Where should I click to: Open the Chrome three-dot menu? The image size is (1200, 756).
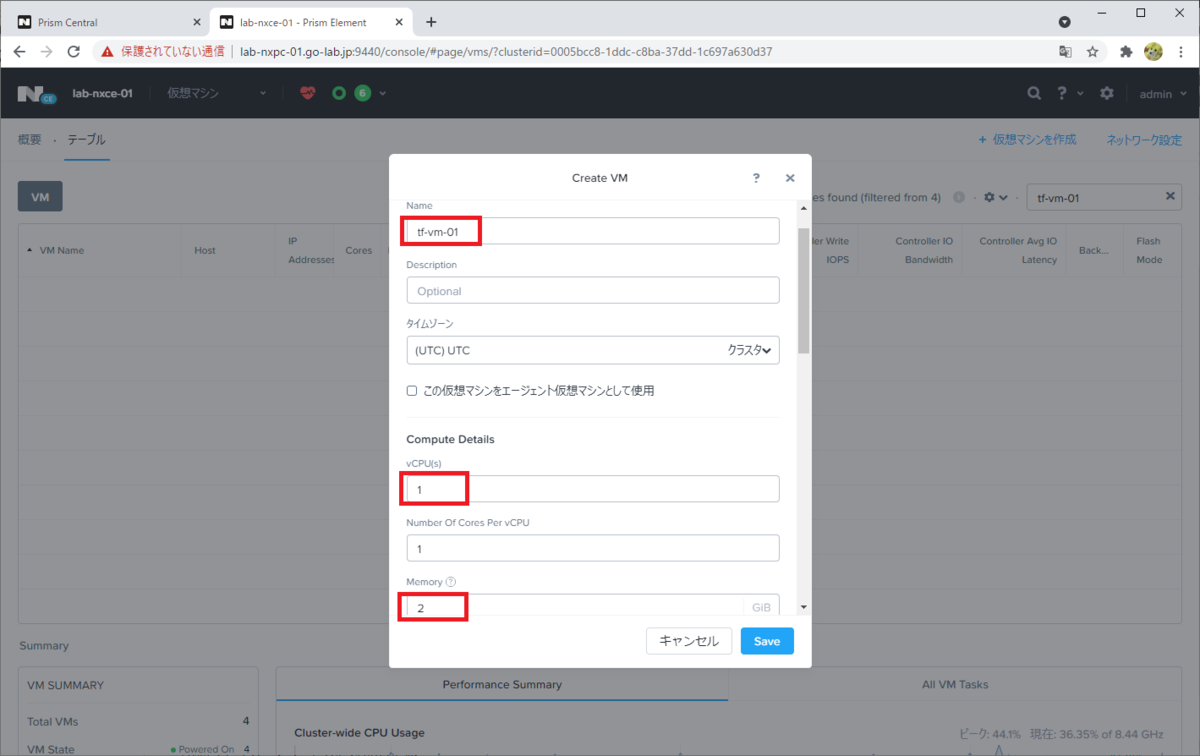click(1181, 52)
